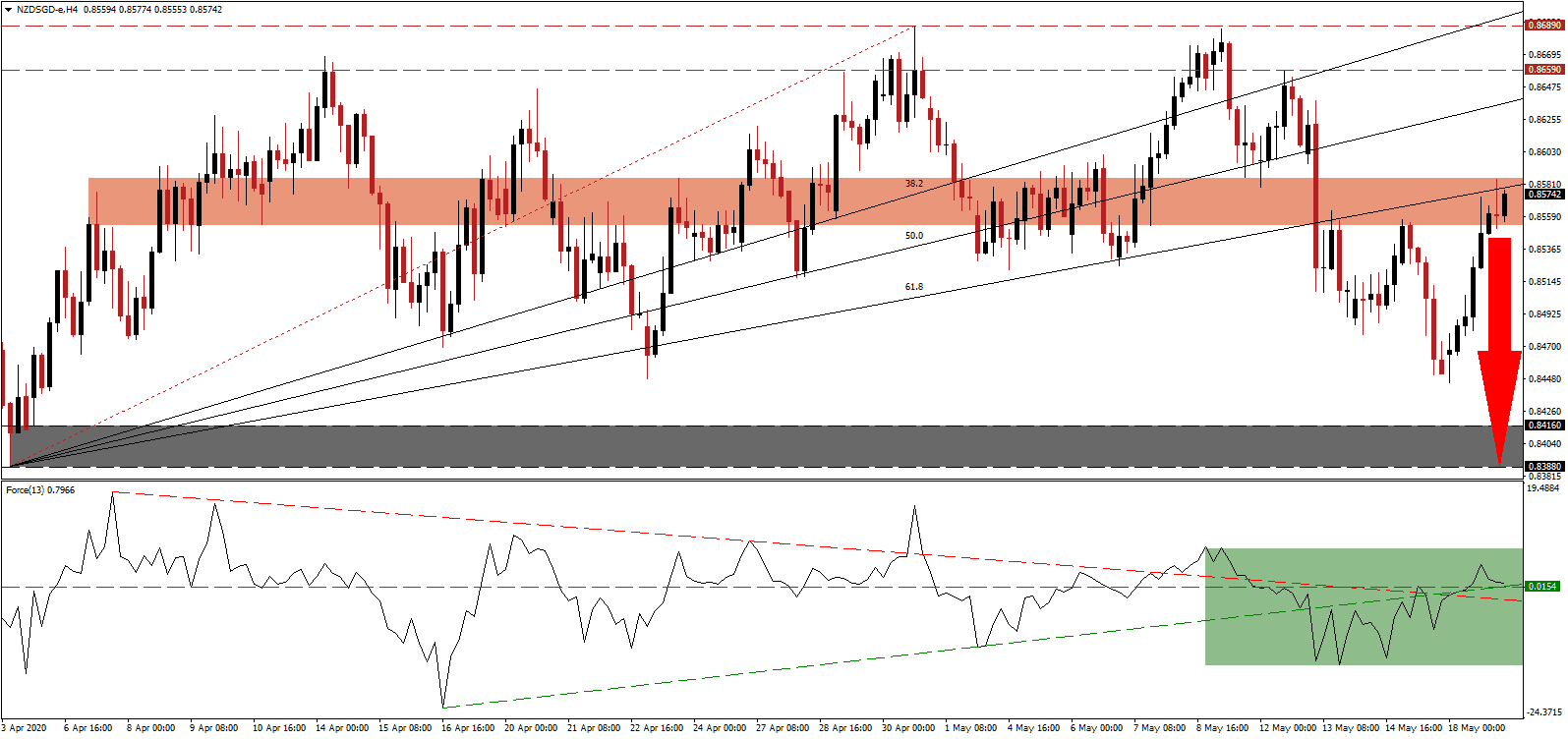Click the 61.8 Fibonacci fan label
The image size is (1568, 739).
914,287
